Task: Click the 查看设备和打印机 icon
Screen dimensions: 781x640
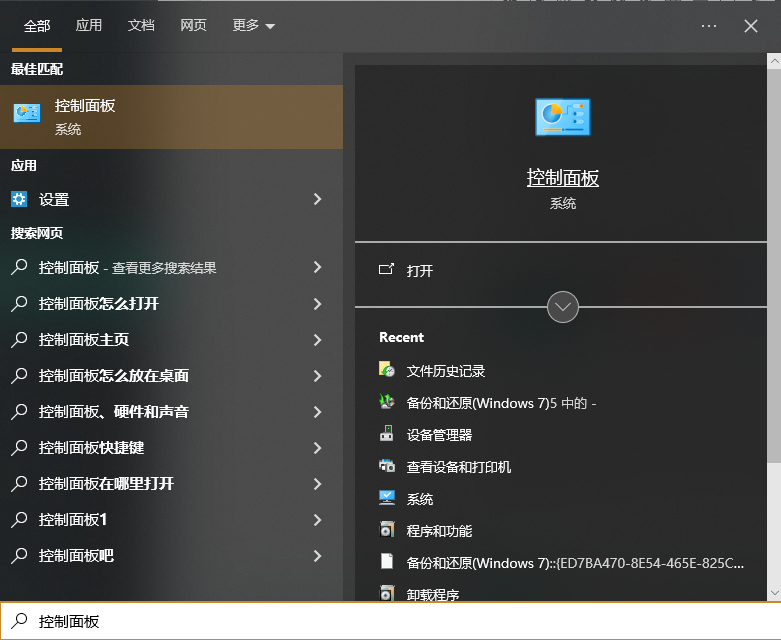Action: coord(387,466)
